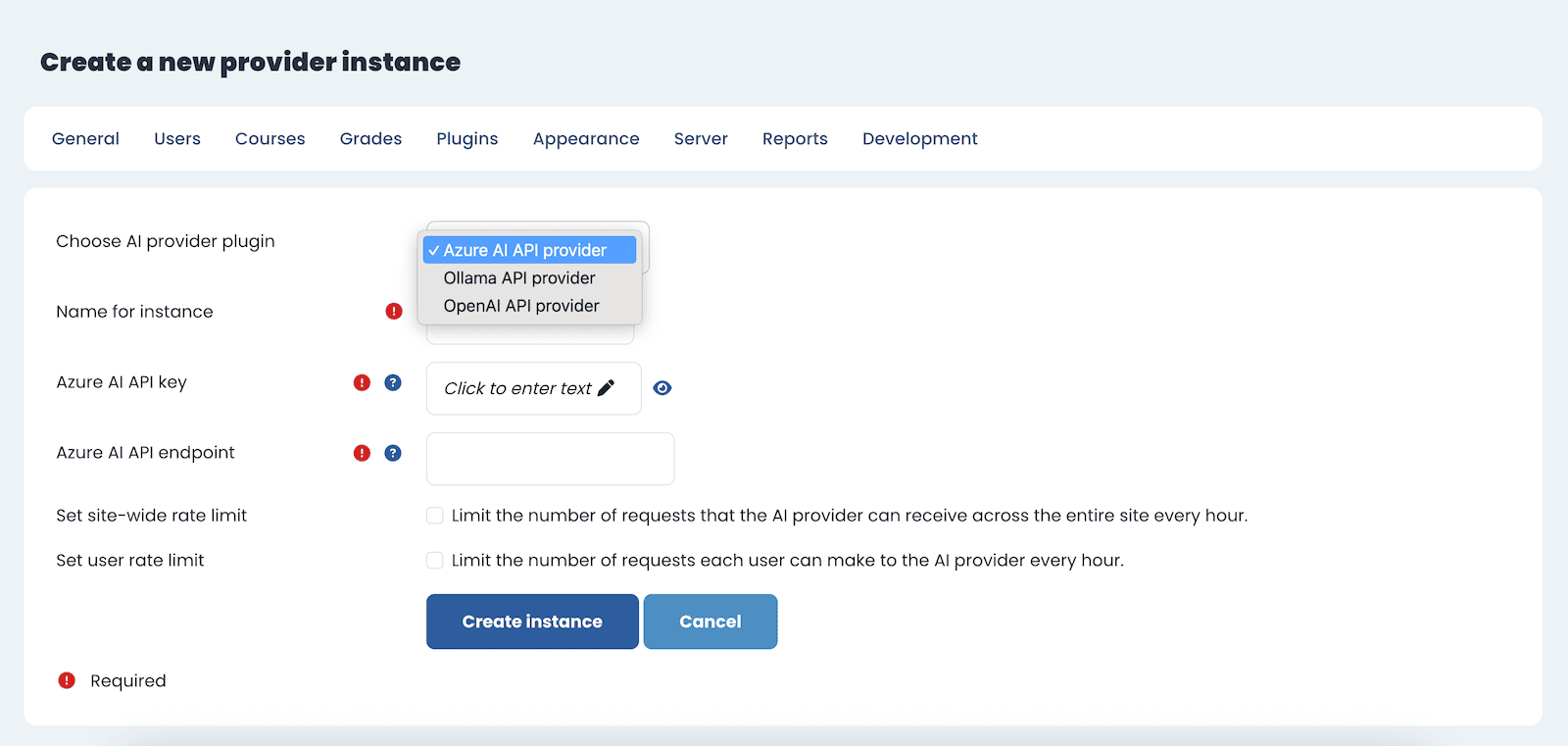Screen dimensions: 1568x746
Task: Click the help icon beside Azure AI API key
Action: (x=393, y=382)
